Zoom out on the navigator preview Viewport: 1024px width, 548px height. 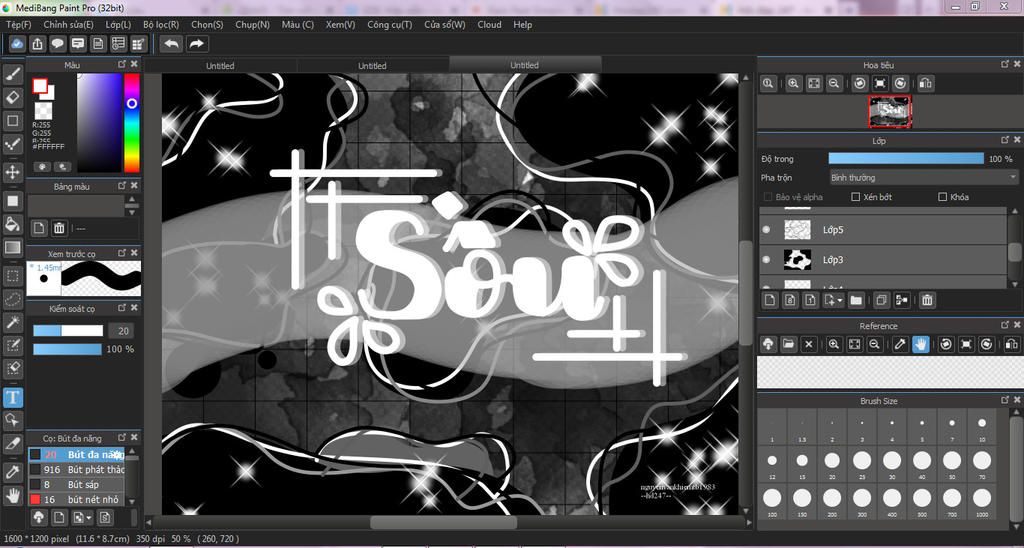pyautogui.click(x=833, y=84)
